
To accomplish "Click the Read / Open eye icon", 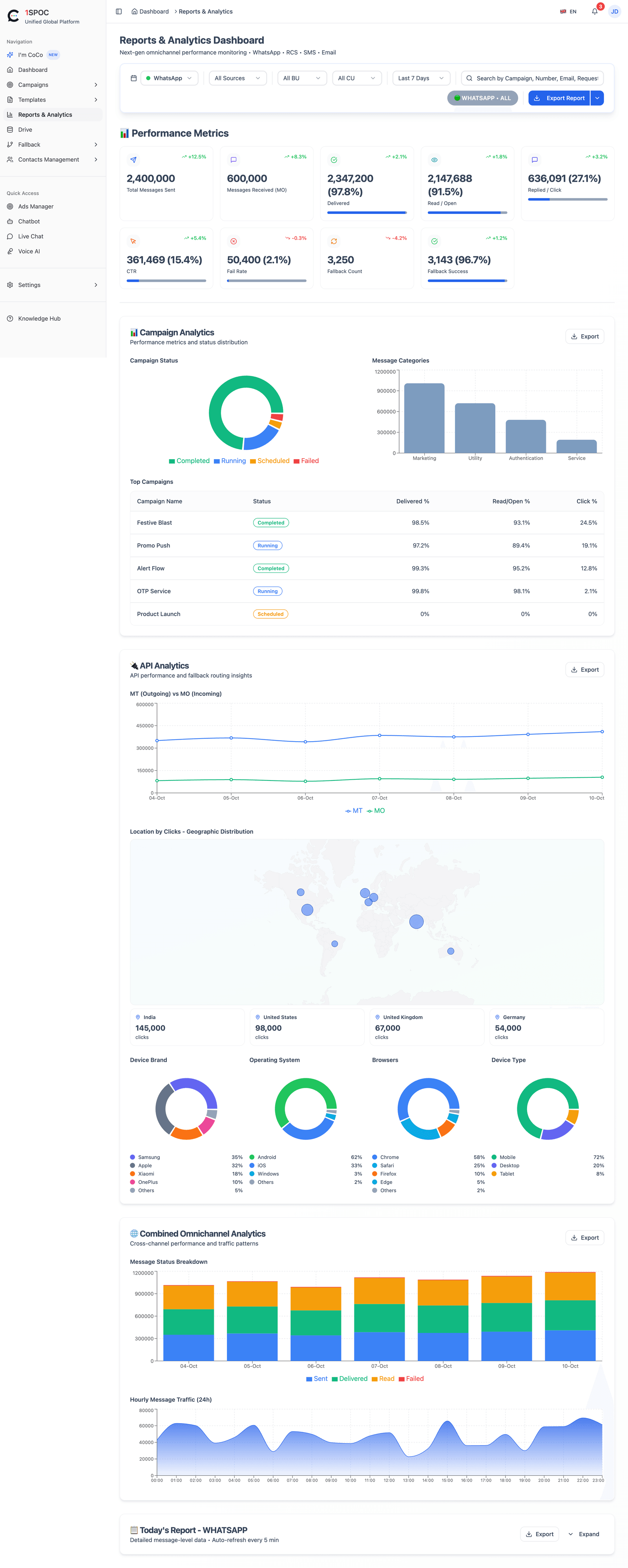I will tap(434, 160).
